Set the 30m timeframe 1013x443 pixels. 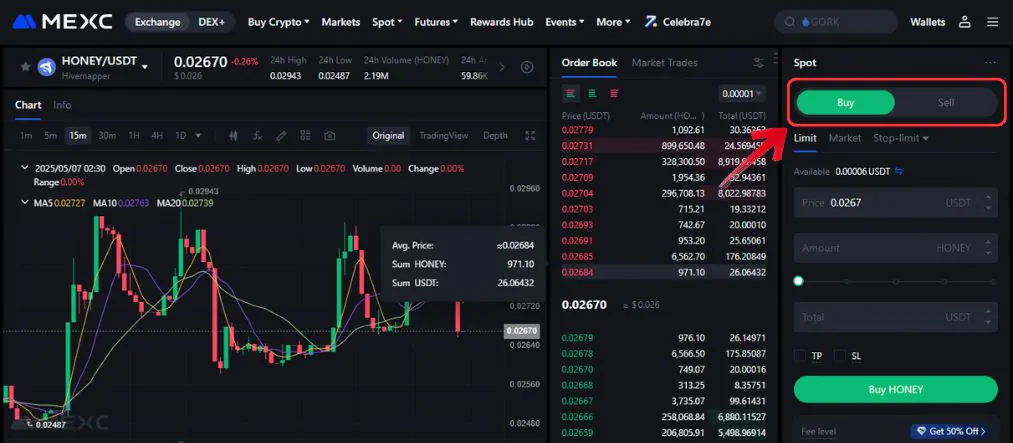(107, 136)
